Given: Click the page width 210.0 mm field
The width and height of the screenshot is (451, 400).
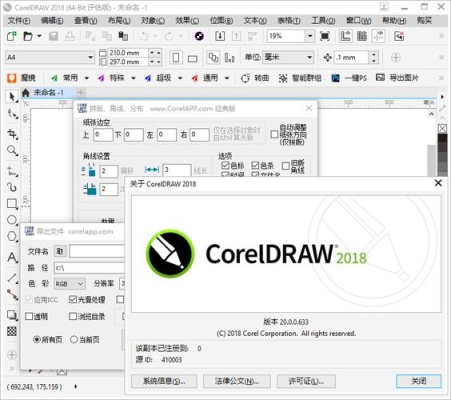Looking at the screenshot, I should pyautogui.click(x=127, y=53).
